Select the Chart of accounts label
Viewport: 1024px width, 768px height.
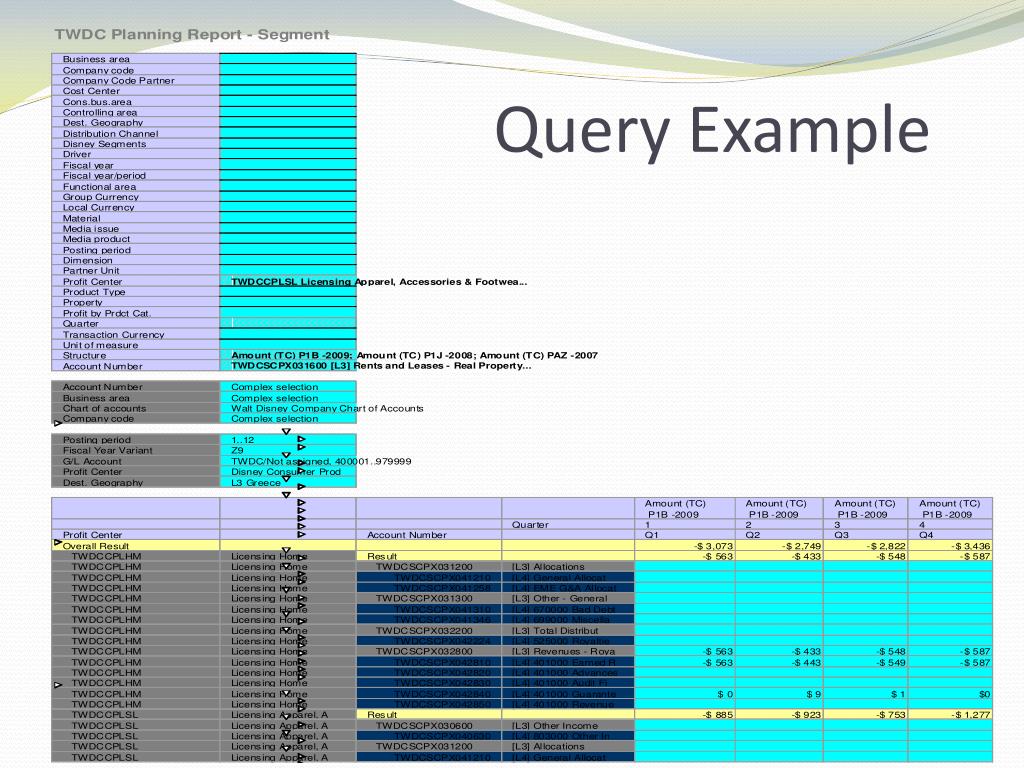click(104, 408)
